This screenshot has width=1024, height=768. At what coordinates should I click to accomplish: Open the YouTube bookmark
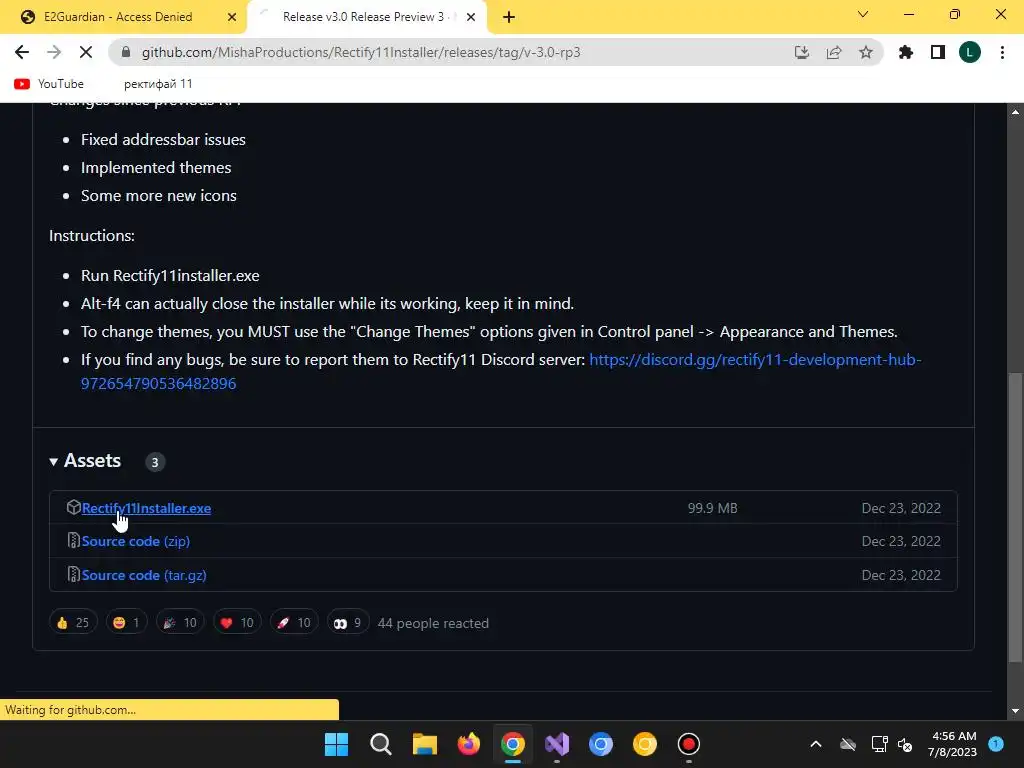point(49,84)
